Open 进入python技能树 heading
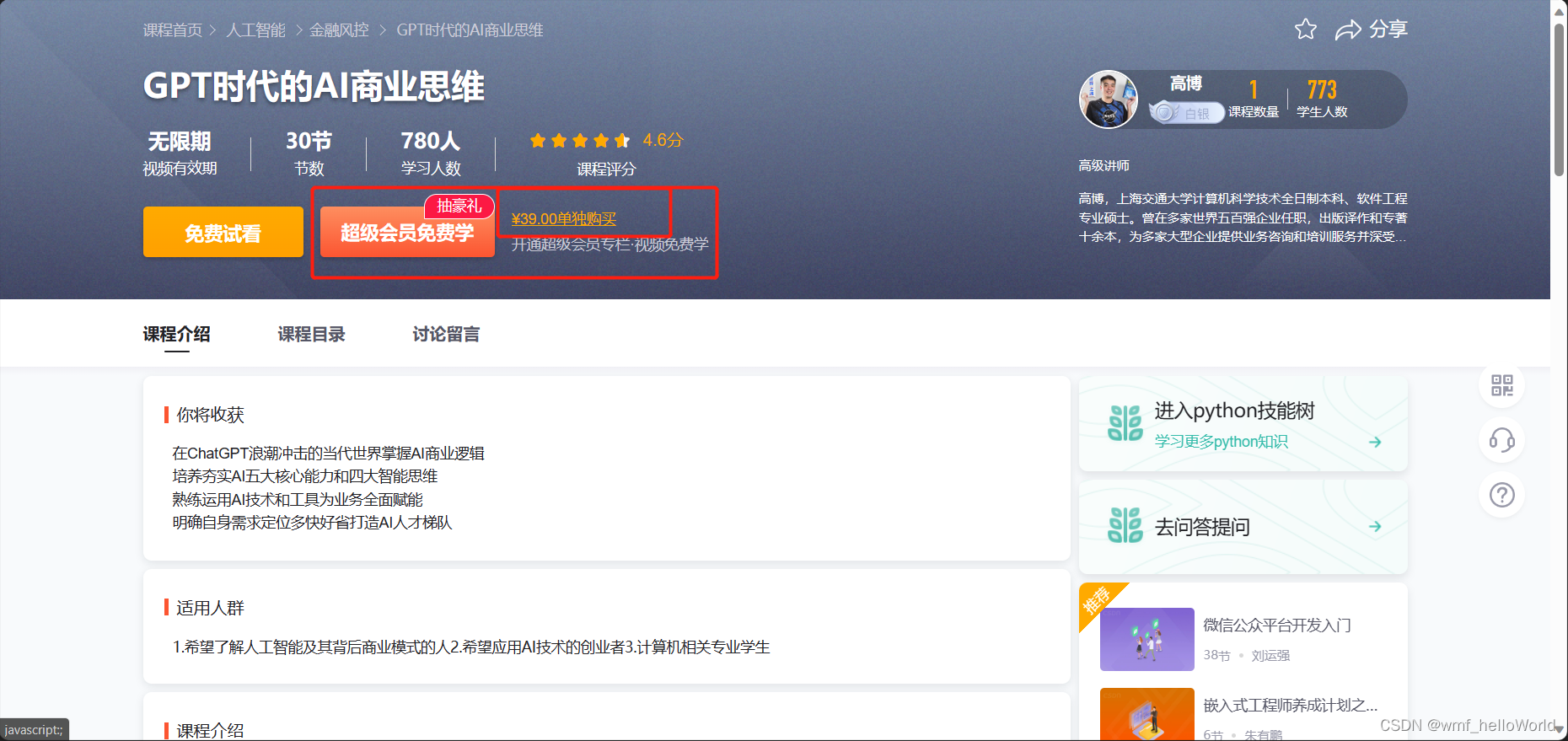This screenshot has height=741, width=1568. click(1235, 411)
